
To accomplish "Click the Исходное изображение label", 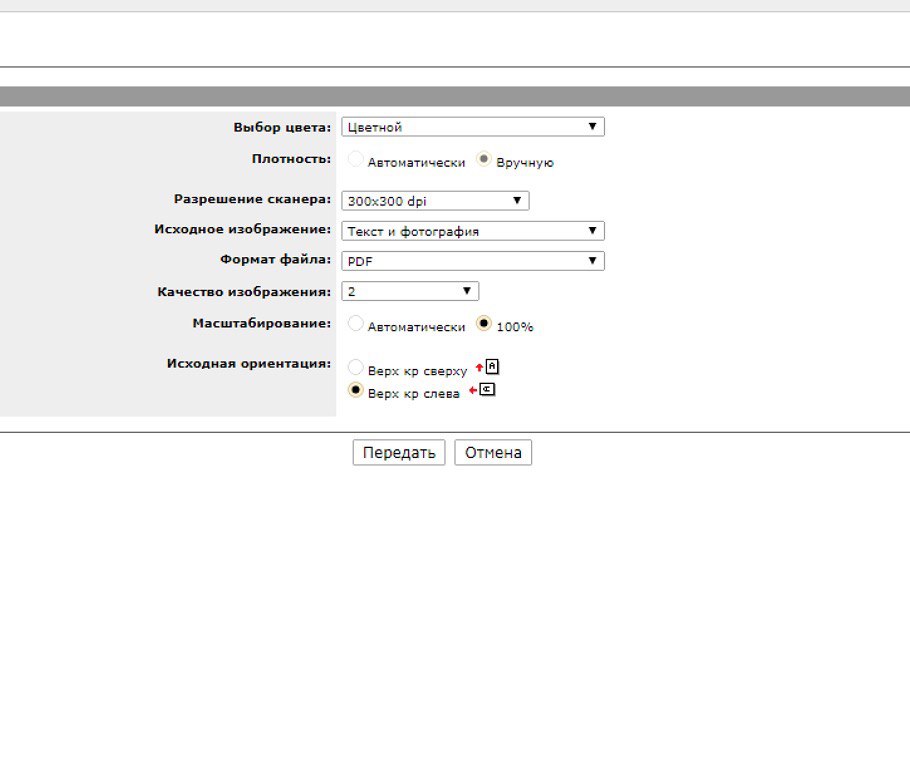I will 243,229.
